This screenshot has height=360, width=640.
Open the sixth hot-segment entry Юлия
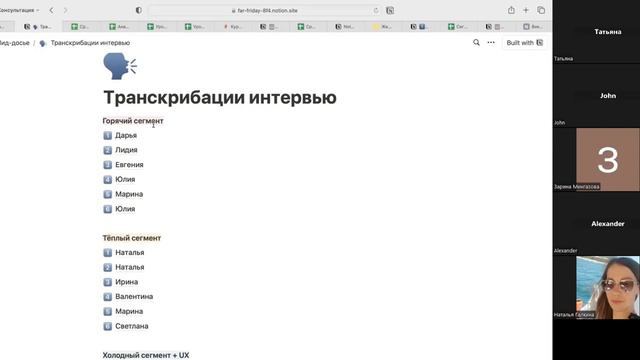click(125, 209)
